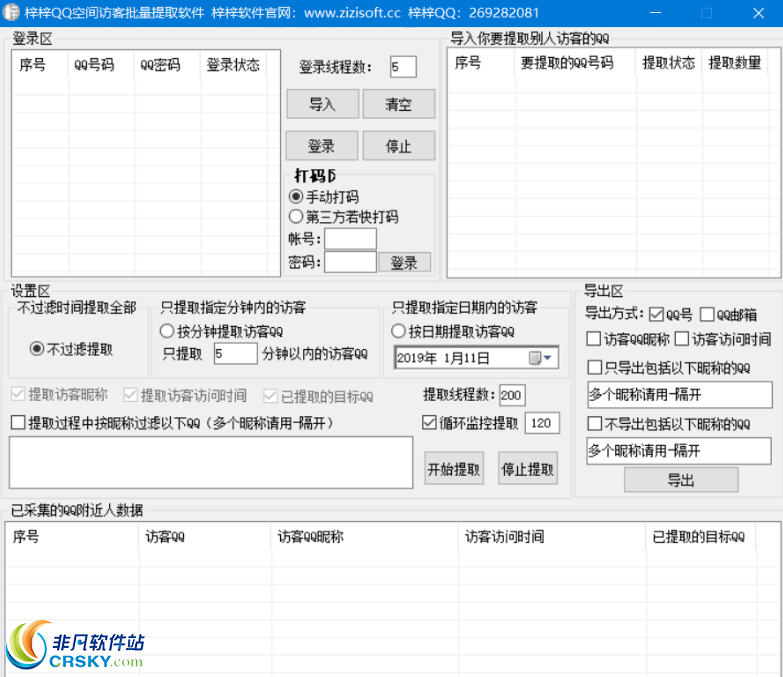Toggle 循环监控提取 checkbox
Screen dimensions: 783x677
pyautogui.click(x=429, y=423)
